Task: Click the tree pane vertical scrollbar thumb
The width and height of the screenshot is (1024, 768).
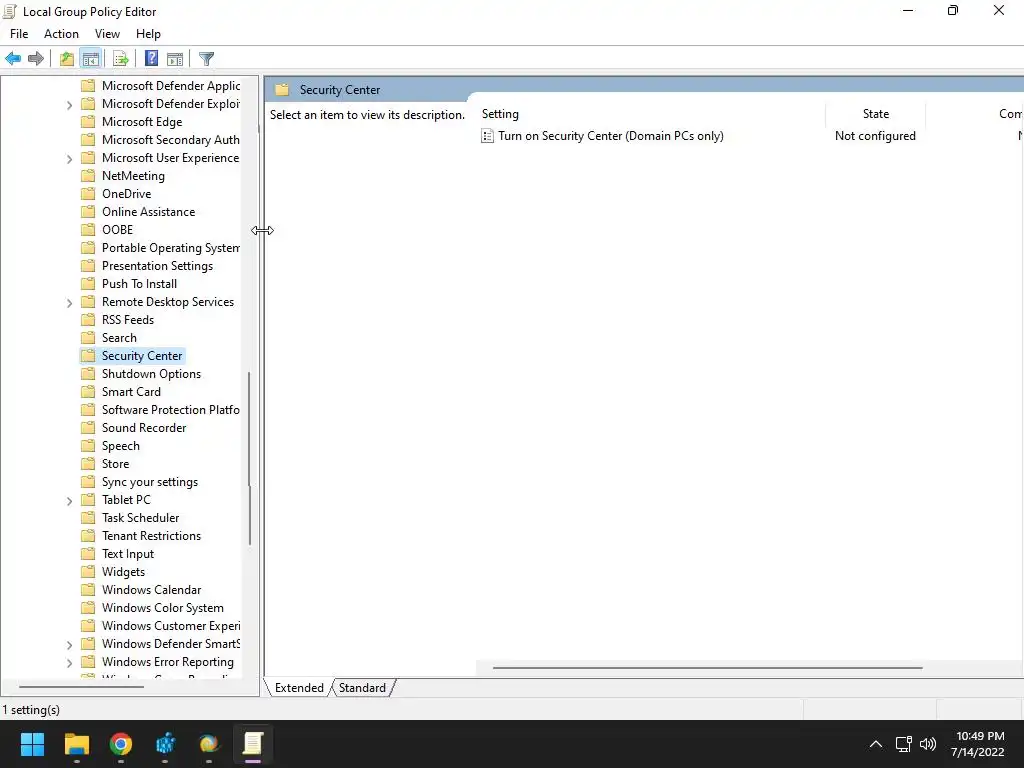Action: coord(249,458)
